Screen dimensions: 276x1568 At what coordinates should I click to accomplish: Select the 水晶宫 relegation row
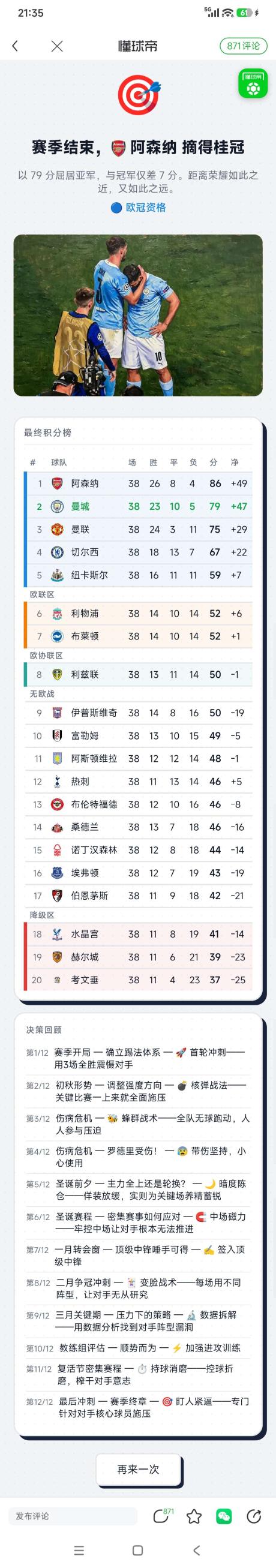[x=139, y=934]
